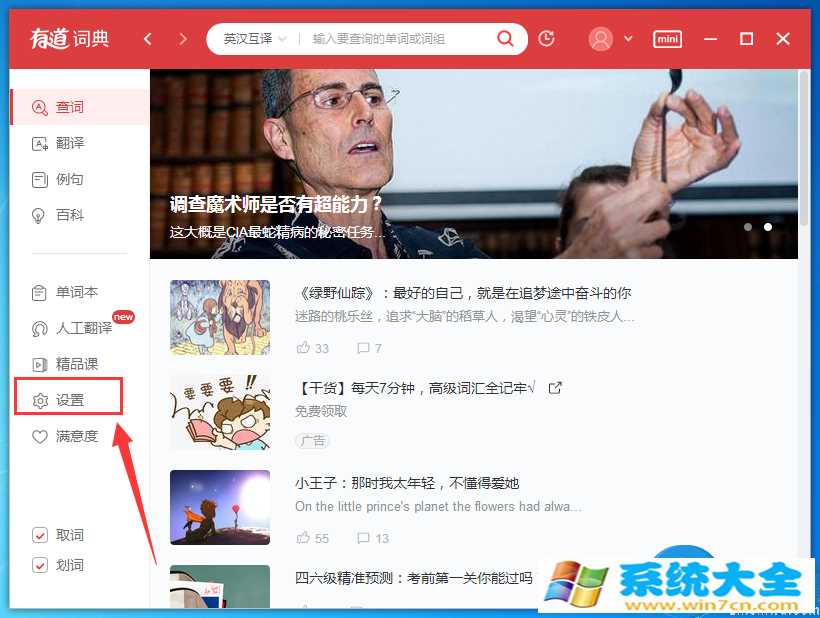
Task: Open the query history clock icon
Action: 546,39
